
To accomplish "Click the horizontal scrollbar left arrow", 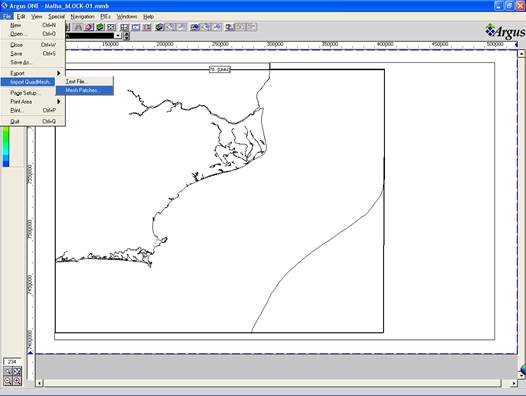I will click(x=40, y=383).
